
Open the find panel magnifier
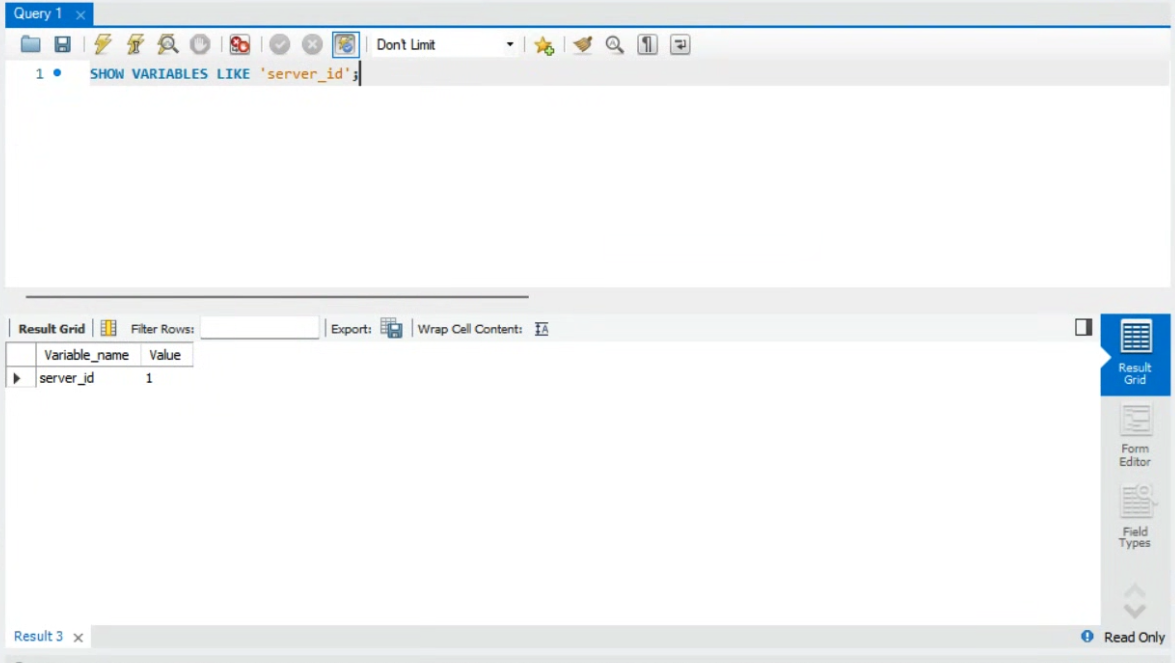614,44
